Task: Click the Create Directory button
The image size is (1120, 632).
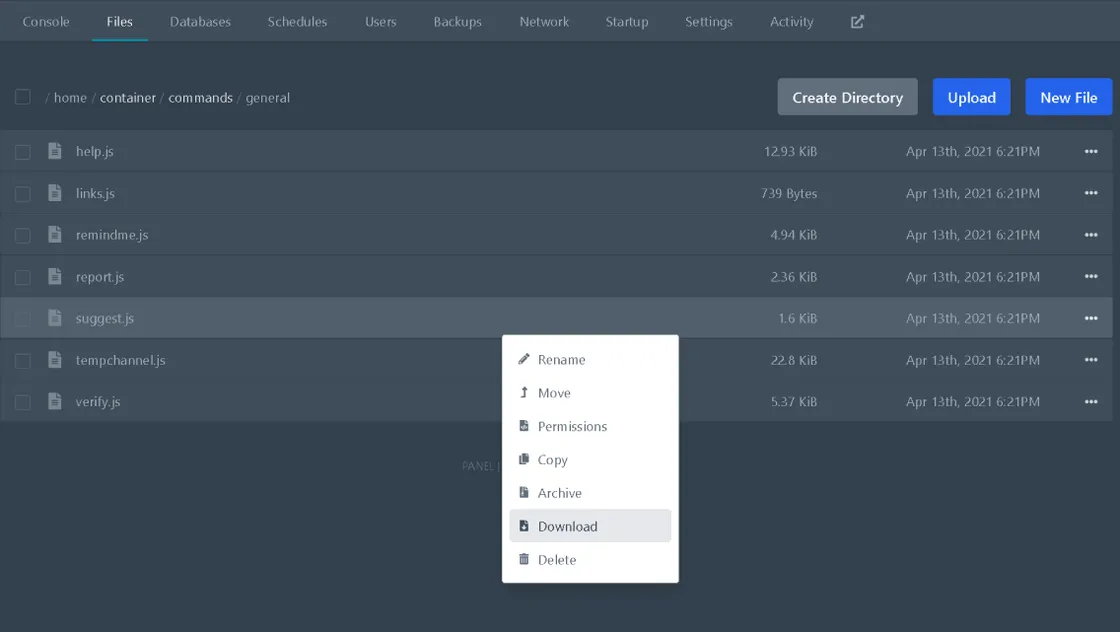Action: 847,97
